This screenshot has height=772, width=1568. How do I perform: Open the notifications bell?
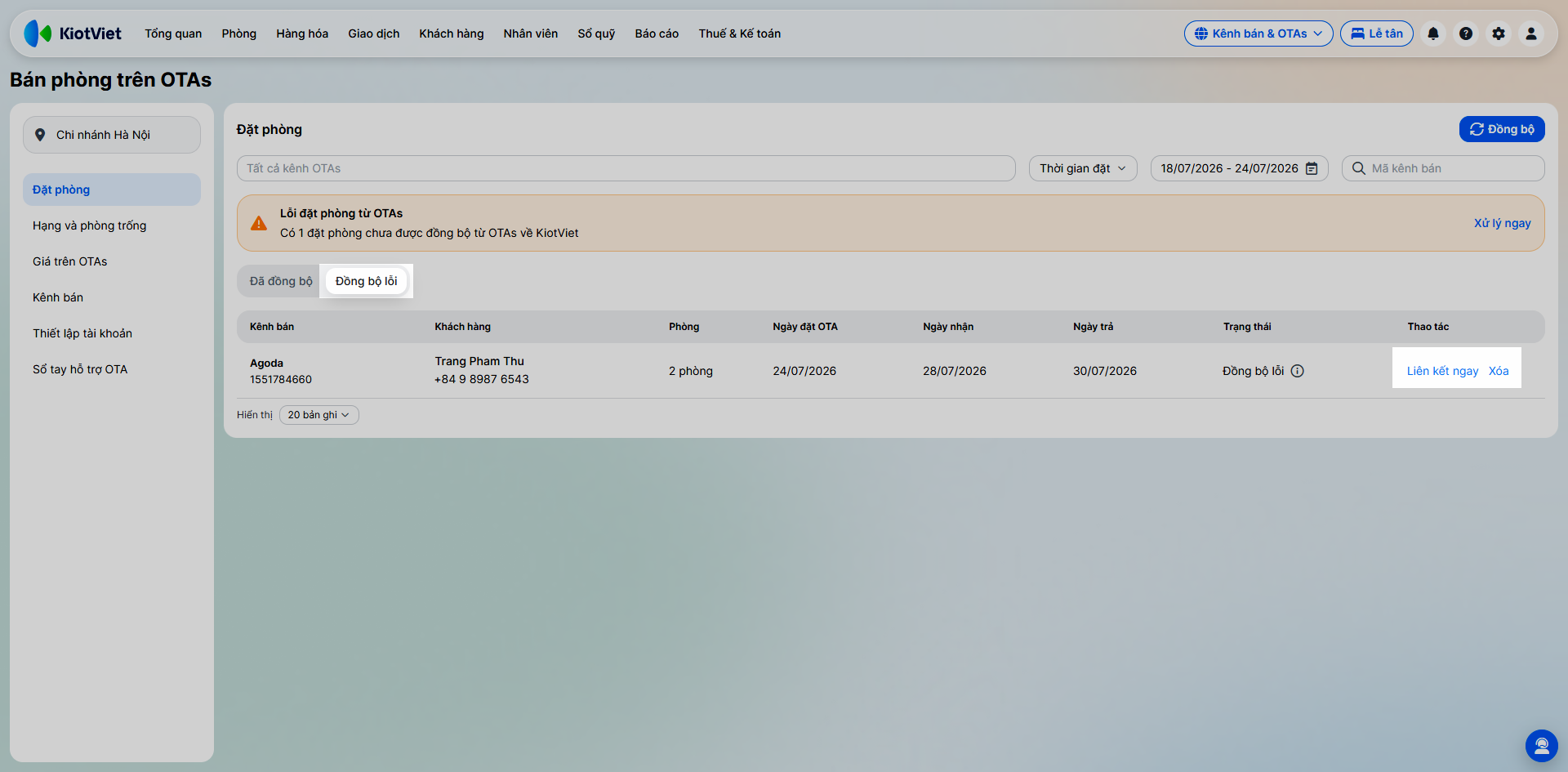1433,33
